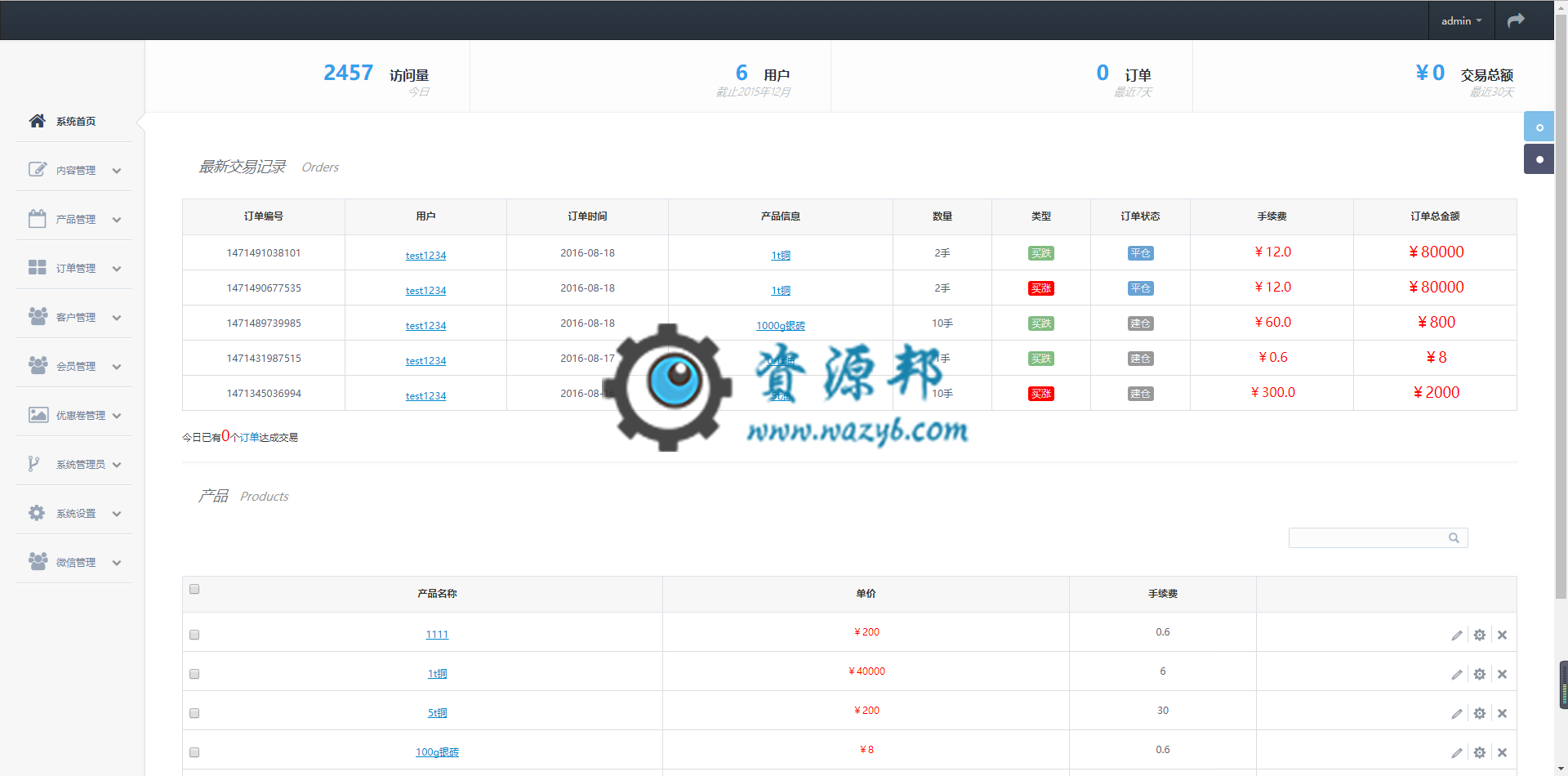Click the page vertical scrollbar
Viewport: 1568px width, 776px height.
1561,306
